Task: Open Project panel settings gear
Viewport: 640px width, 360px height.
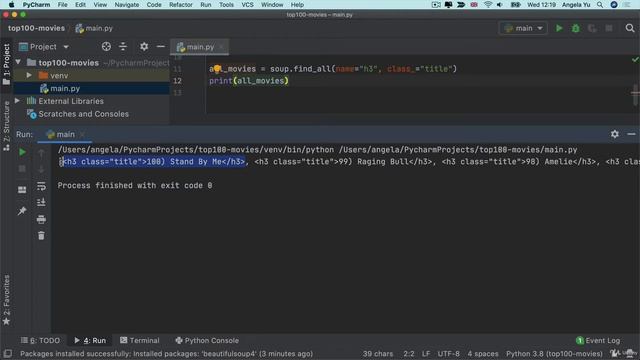Action: (x=144, y=47)
